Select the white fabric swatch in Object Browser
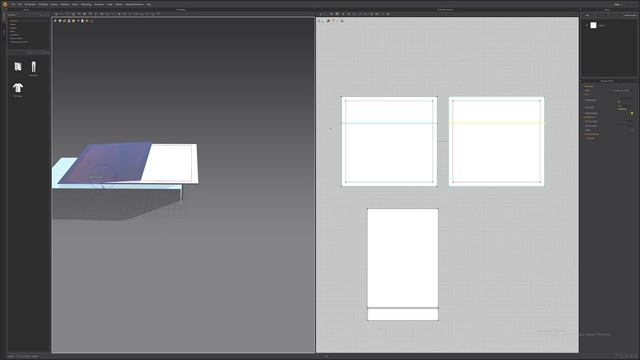 click(x=593, y=25)
